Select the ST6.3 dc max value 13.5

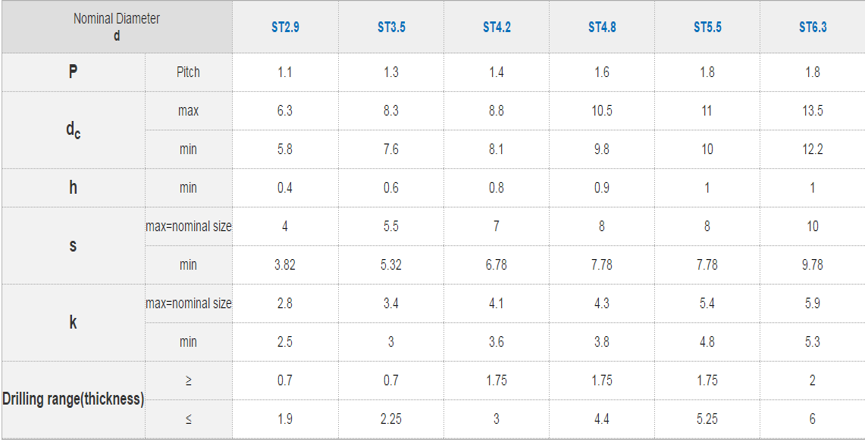(813, 111)
